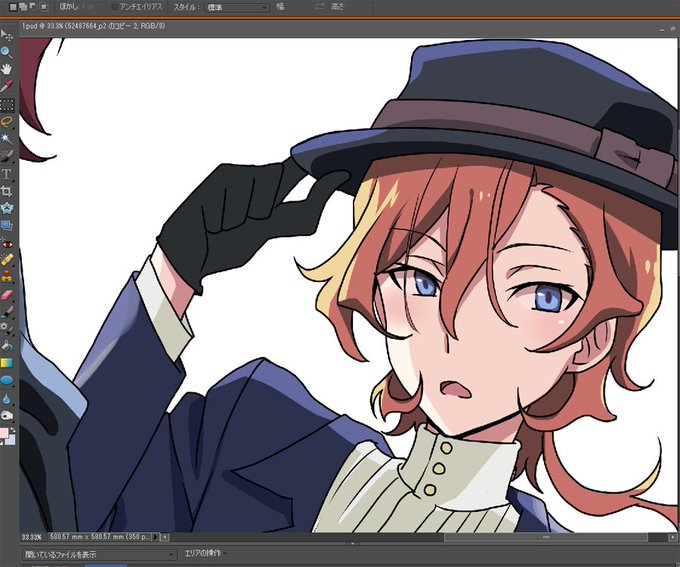The image size is (680, 567).
Task: Select the Hand pan tool
Action: 7,69
